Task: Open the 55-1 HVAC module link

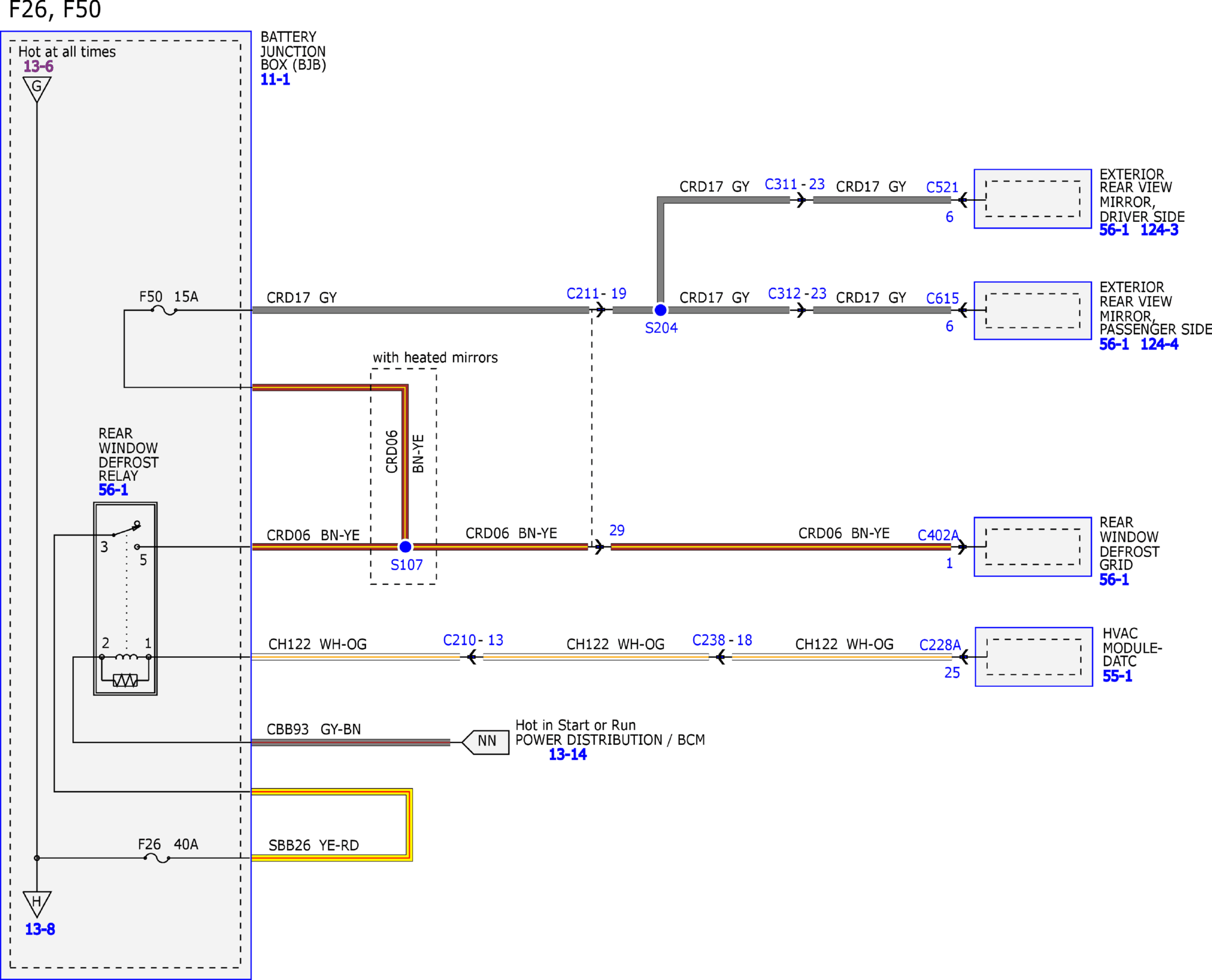Action: (1118, 676)
